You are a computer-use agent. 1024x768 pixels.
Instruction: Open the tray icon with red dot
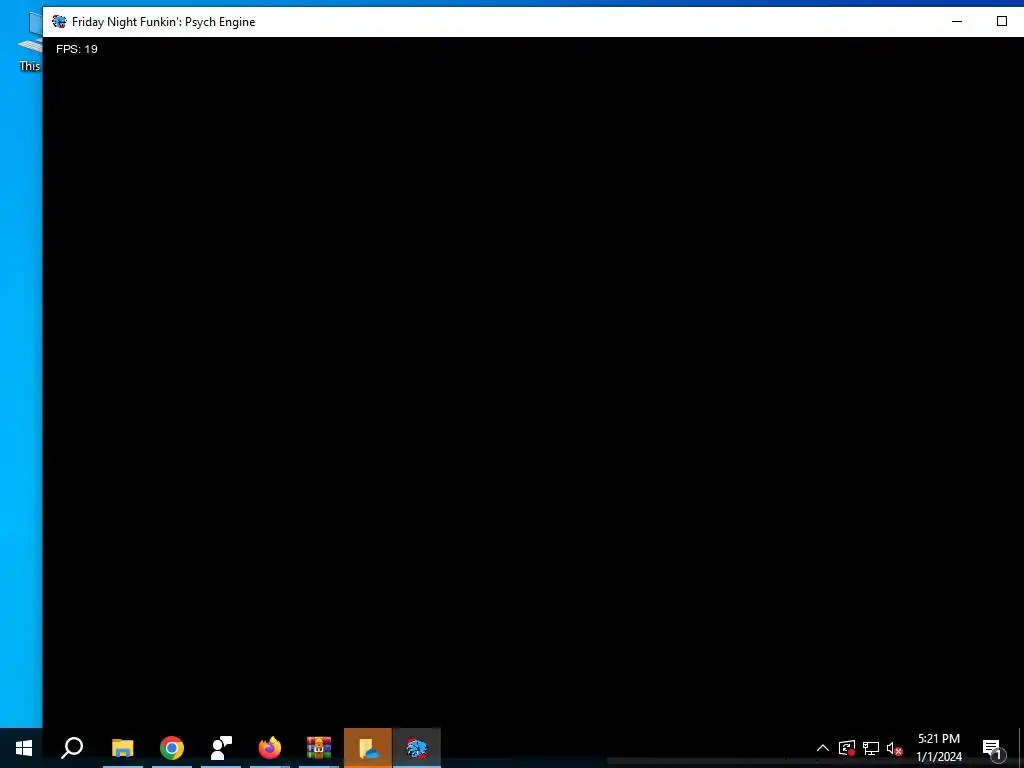coord(847,748)
